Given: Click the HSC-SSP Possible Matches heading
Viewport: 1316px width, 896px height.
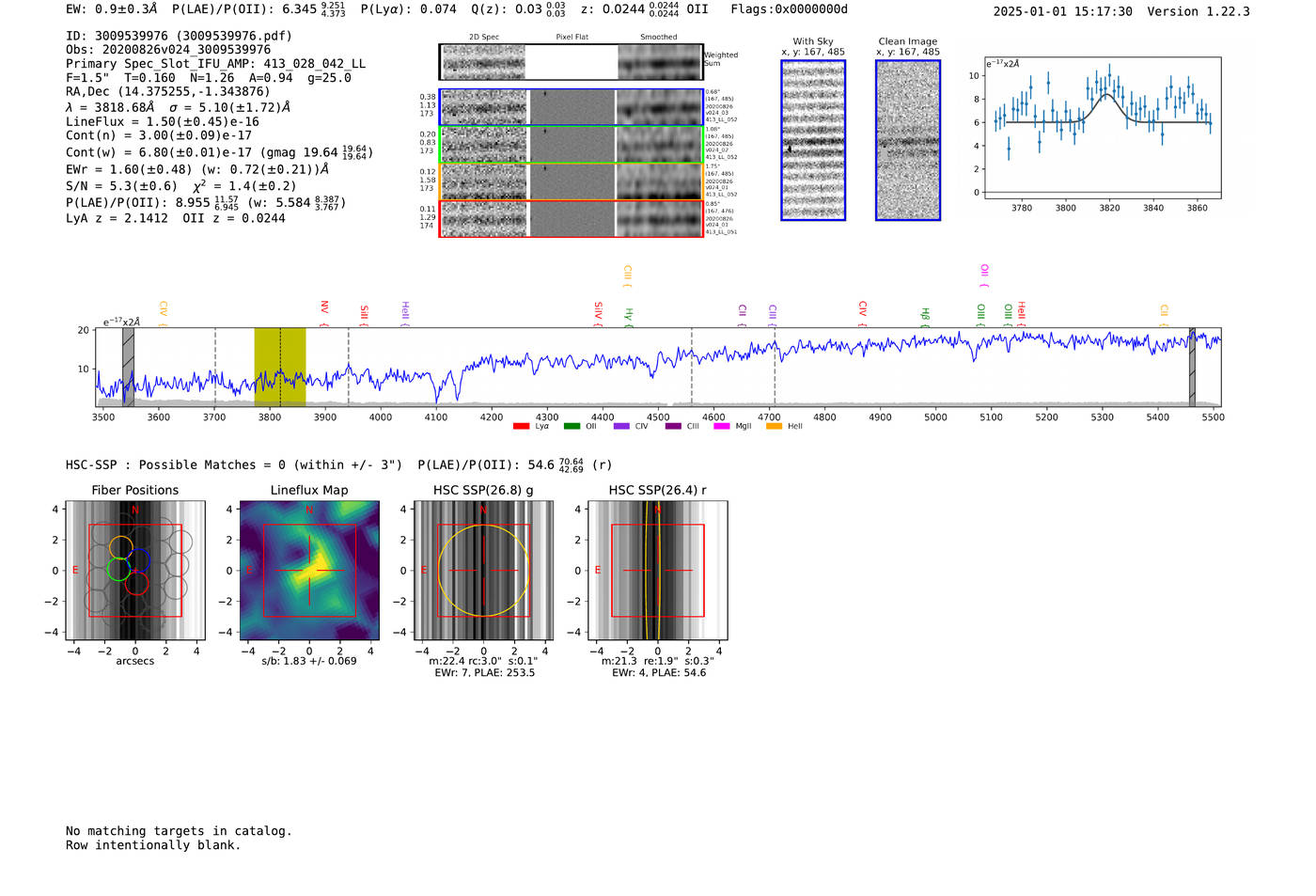Looking at the screenshot, I should [x=234, y=464].
